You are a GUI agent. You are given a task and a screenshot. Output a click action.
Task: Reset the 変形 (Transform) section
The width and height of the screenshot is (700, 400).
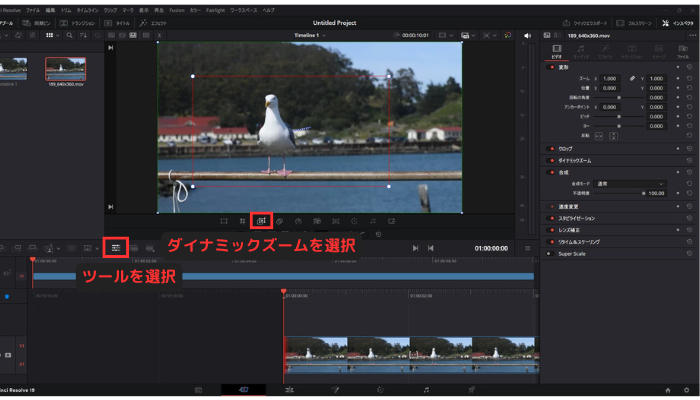click(x=690, y=67)
